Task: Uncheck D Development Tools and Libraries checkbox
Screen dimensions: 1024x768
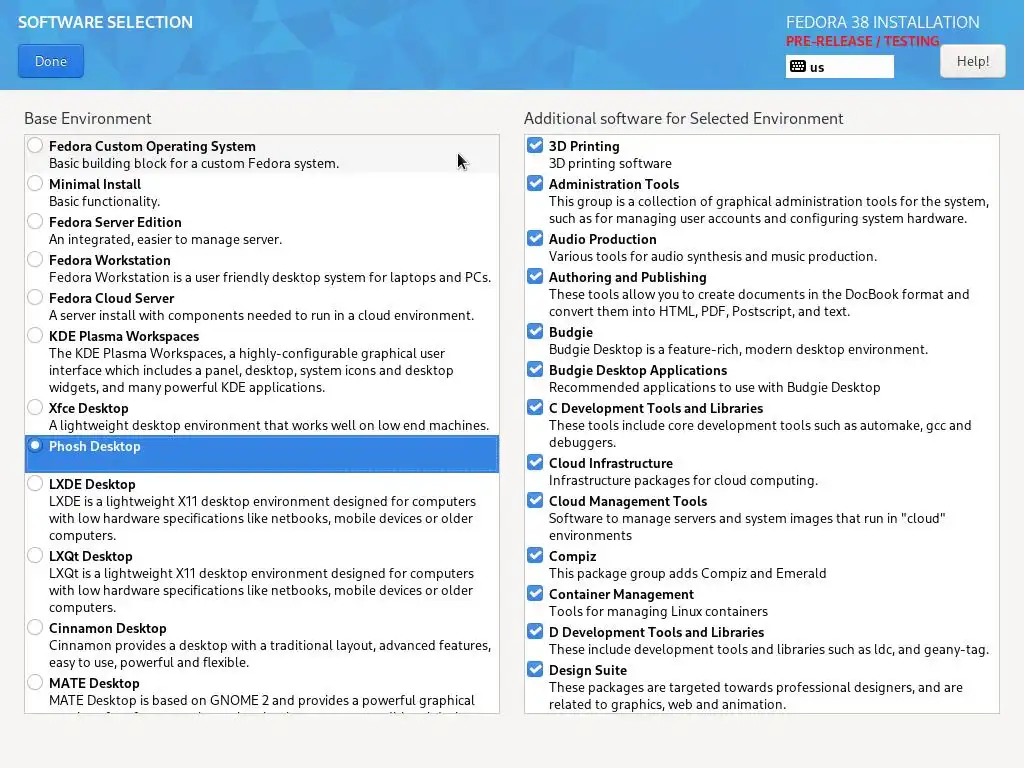Action: [x=535, y=631]
